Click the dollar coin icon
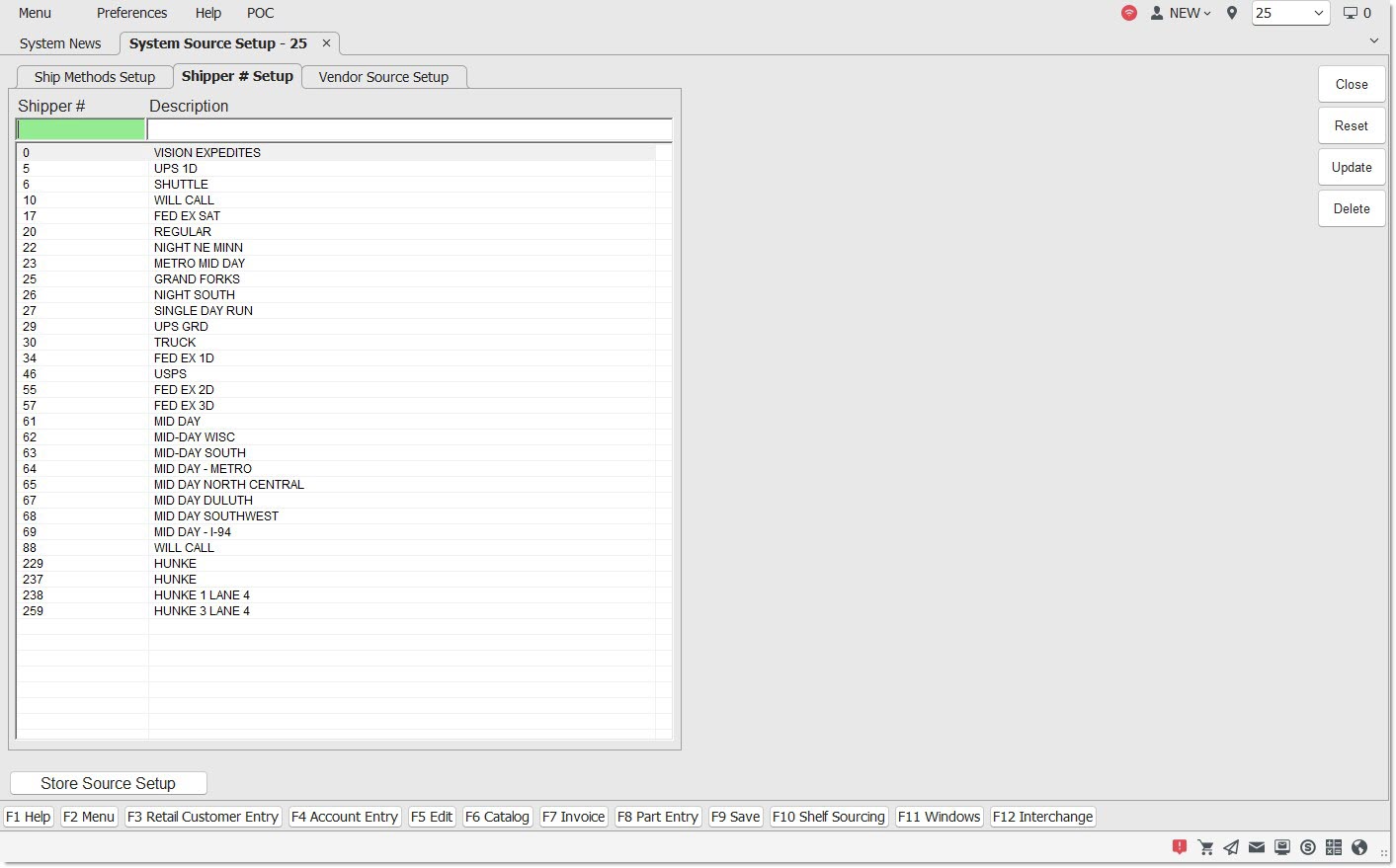Screen dimensions: 1396x868 click(x=1308, y=847)
